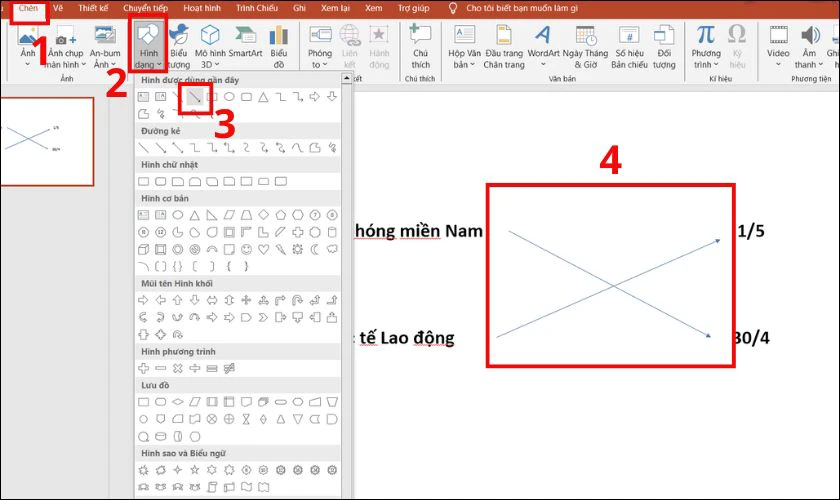Screen dimensions: 840x500
Task: Open the Xem lại review tab
Action: tap(335, 8)
